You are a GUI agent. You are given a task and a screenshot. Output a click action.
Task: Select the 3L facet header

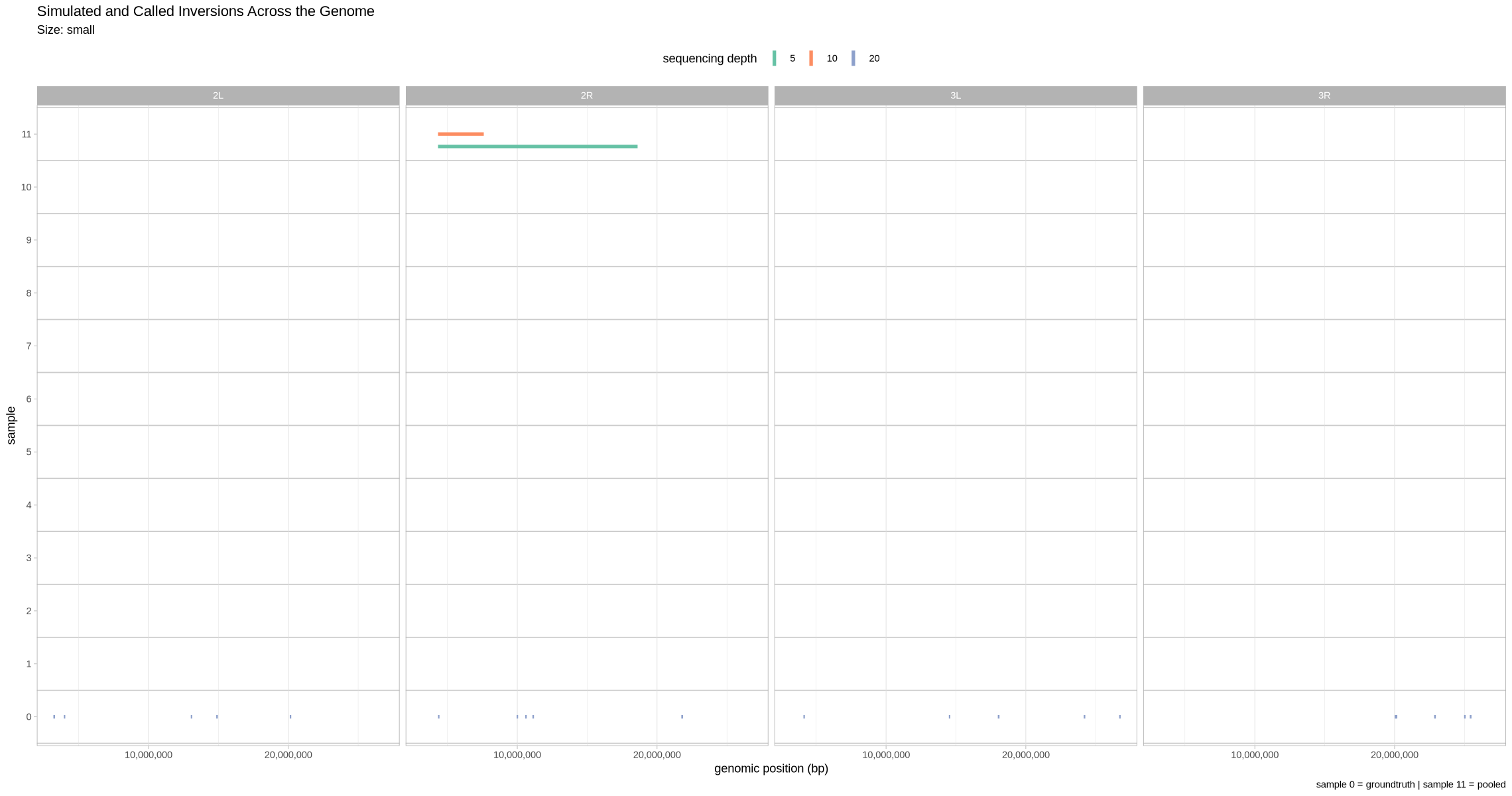pyautogui.click(x=955, y=96)
